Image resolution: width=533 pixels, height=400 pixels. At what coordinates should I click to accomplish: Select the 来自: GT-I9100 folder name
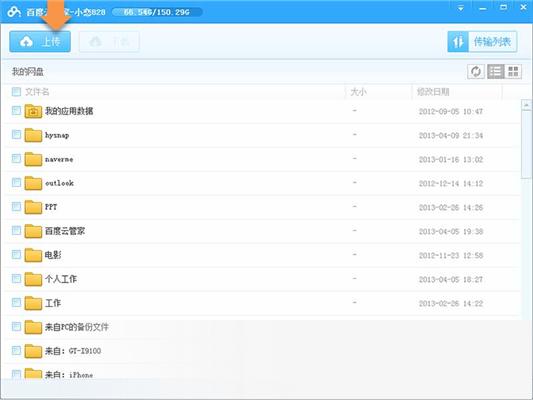point(73,351)
